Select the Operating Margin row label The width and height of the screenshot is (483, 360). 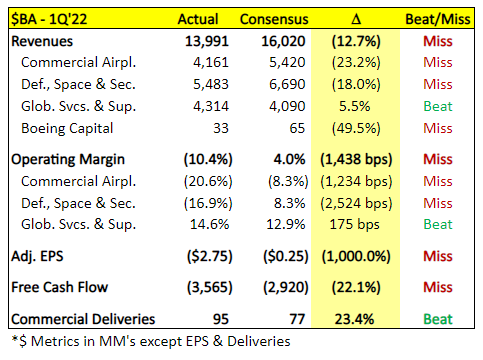(x=68, y=159)
